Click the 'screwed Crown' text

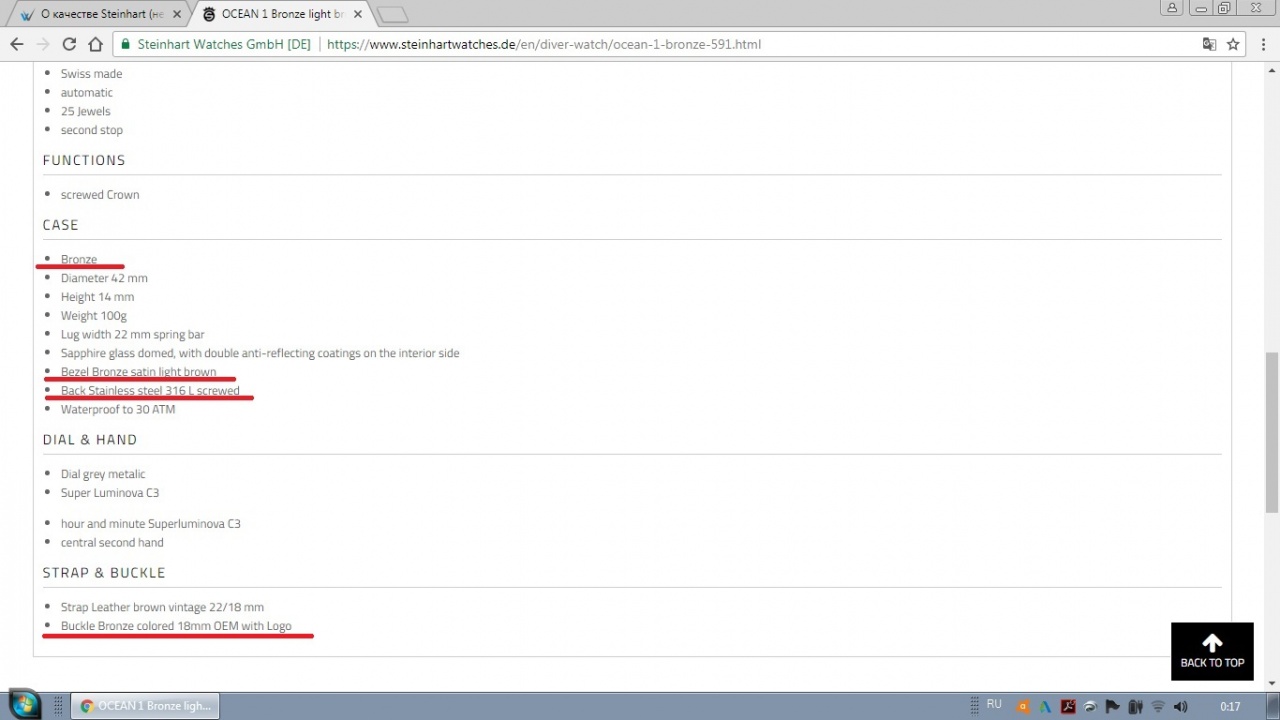point(100,195)
